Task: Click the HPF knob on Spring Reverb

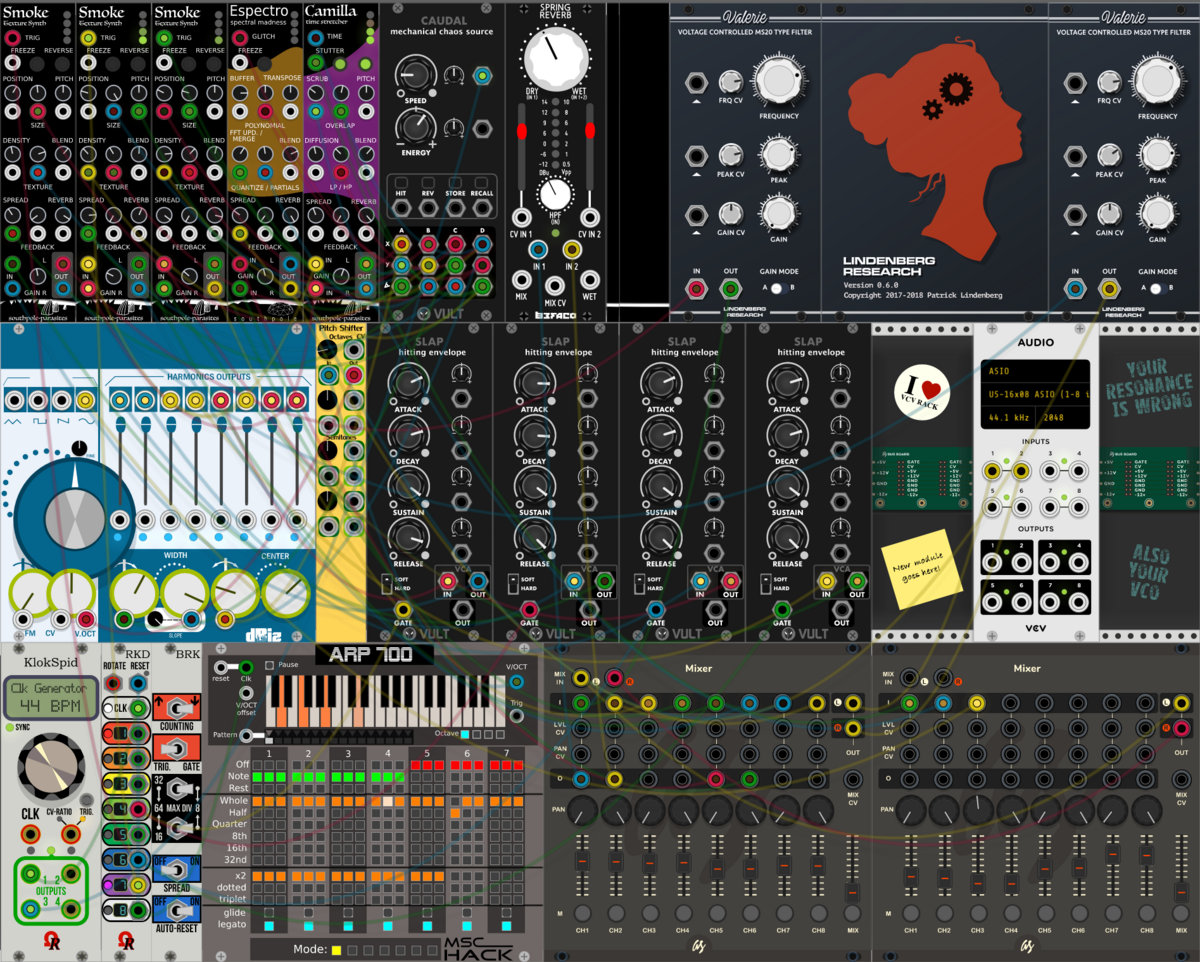Action: [x=555, y=193]
